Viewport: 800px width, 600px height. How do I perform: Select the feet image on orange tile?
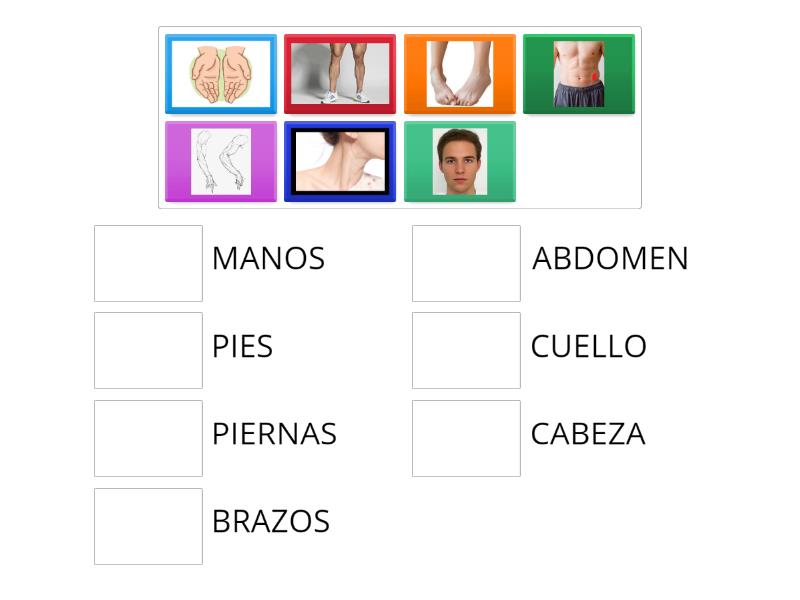coord(459,73)
